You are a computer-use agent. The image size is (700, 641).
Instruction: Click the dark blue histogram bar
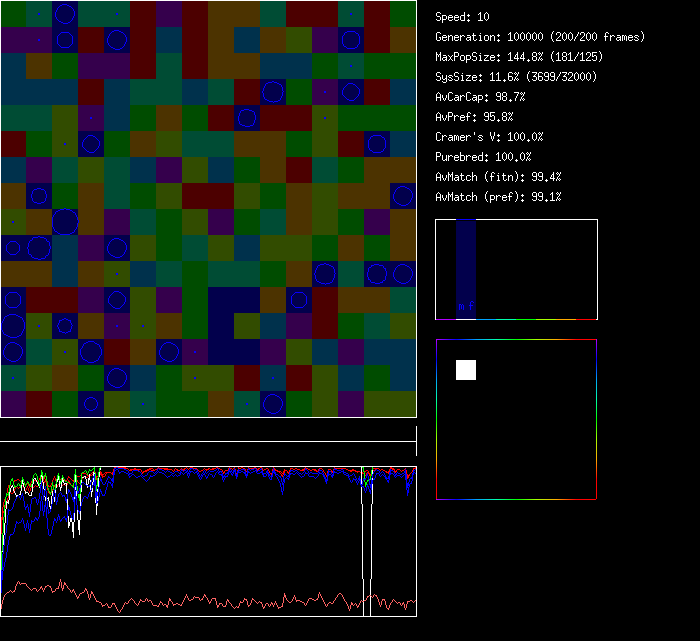point(466,260)
